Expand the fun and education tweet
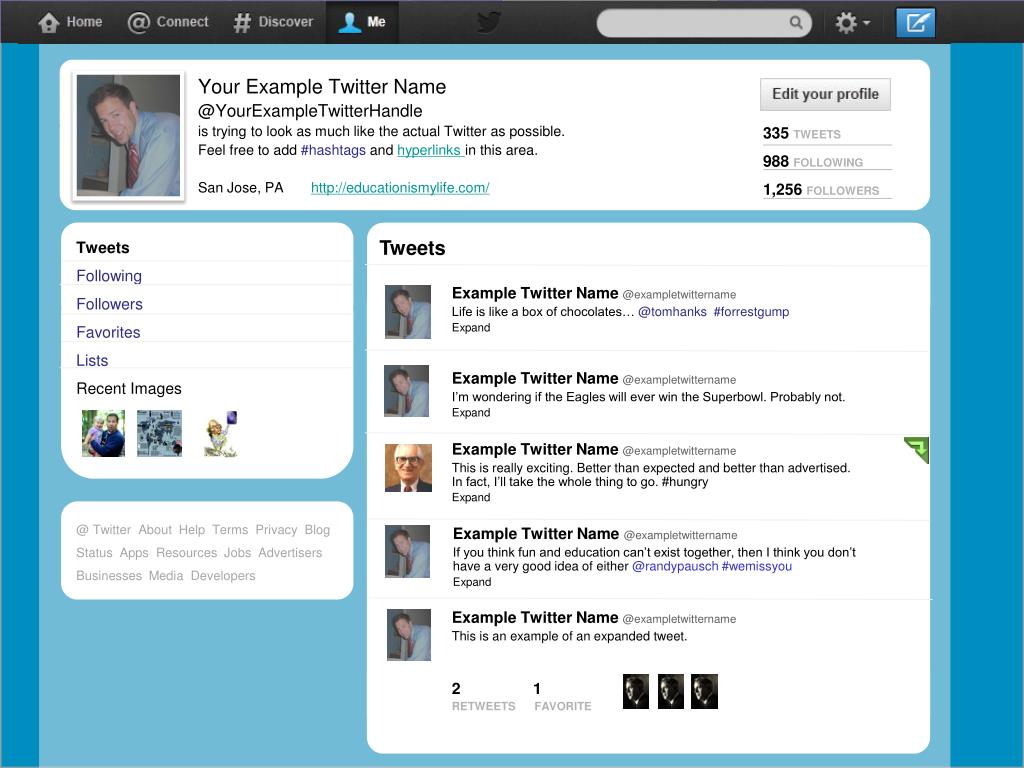1024x768 pixels. click(472, 582)
